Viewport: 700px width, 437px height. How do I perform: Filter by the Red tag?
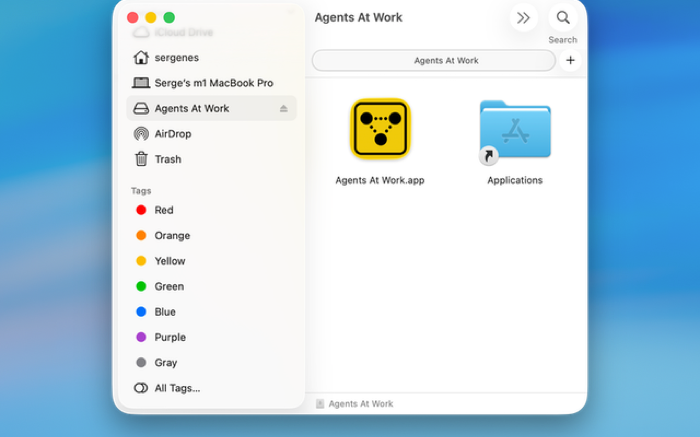click(211, 210)
